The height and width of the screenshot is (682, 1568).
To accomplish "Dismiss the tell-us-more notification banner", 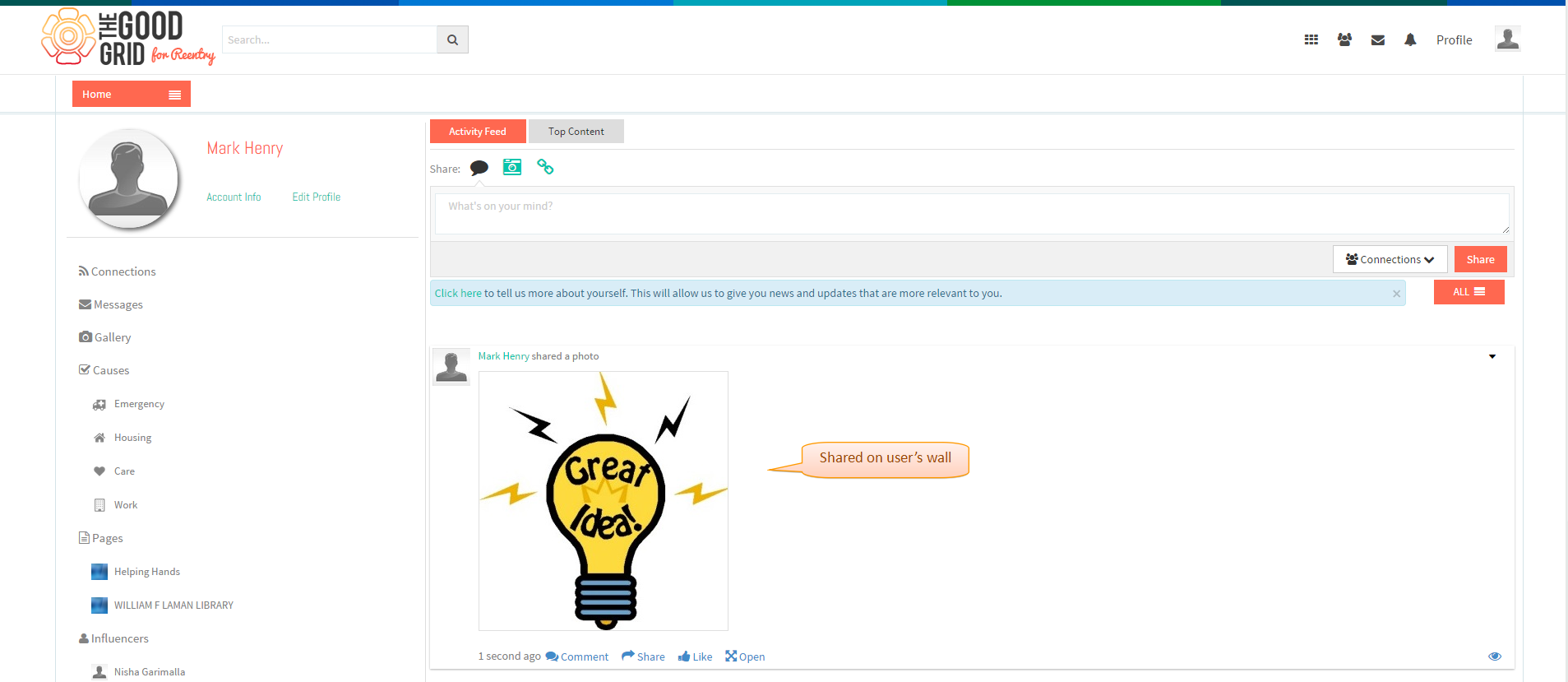I will (1396, 294).
